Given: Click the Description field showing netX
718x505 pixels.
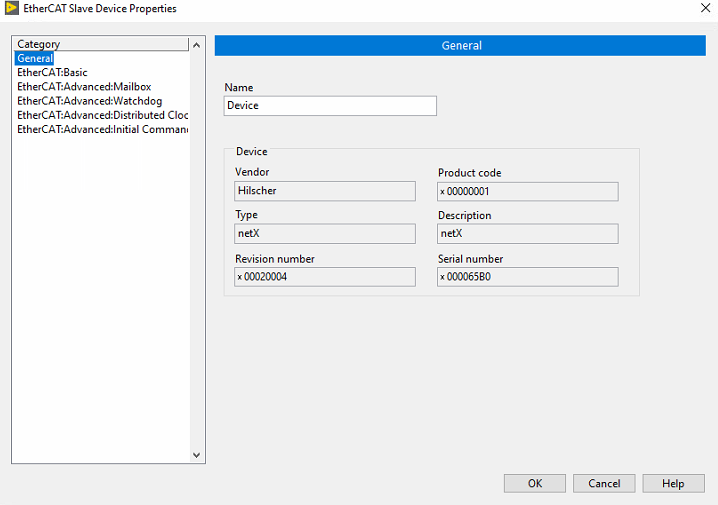Looking at the screenshot, I should [528, 233].
